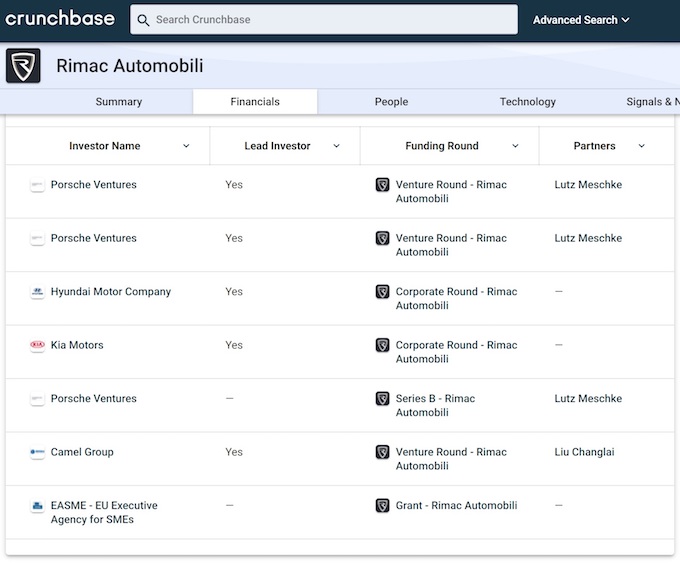Expand the Advanced Search dropdown
Viewport: 680px width, 563px height.
581,20
